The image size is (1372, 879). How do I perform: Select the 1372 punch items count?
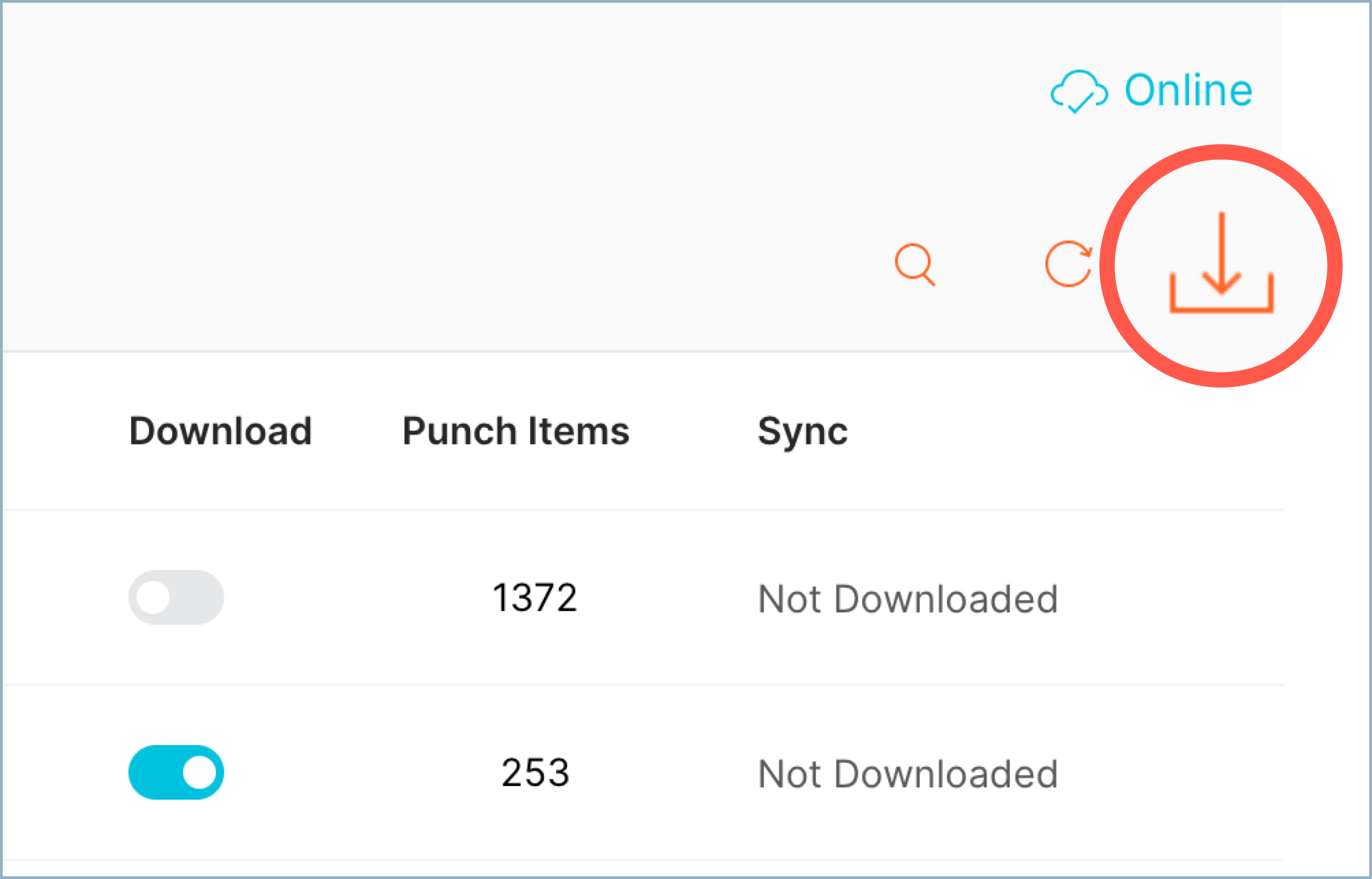(534, 598)
